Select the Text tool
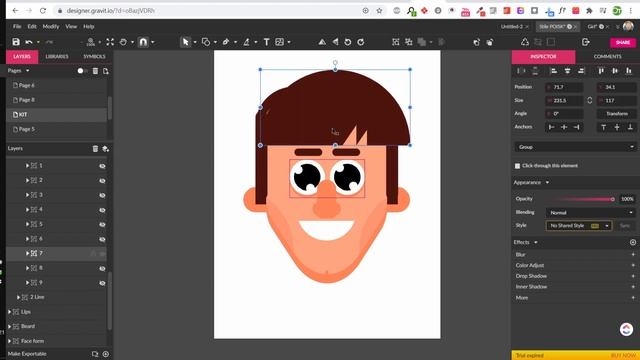Image resolution: width=640 pixels, height=360 pixels. click(x=267, y=42)
